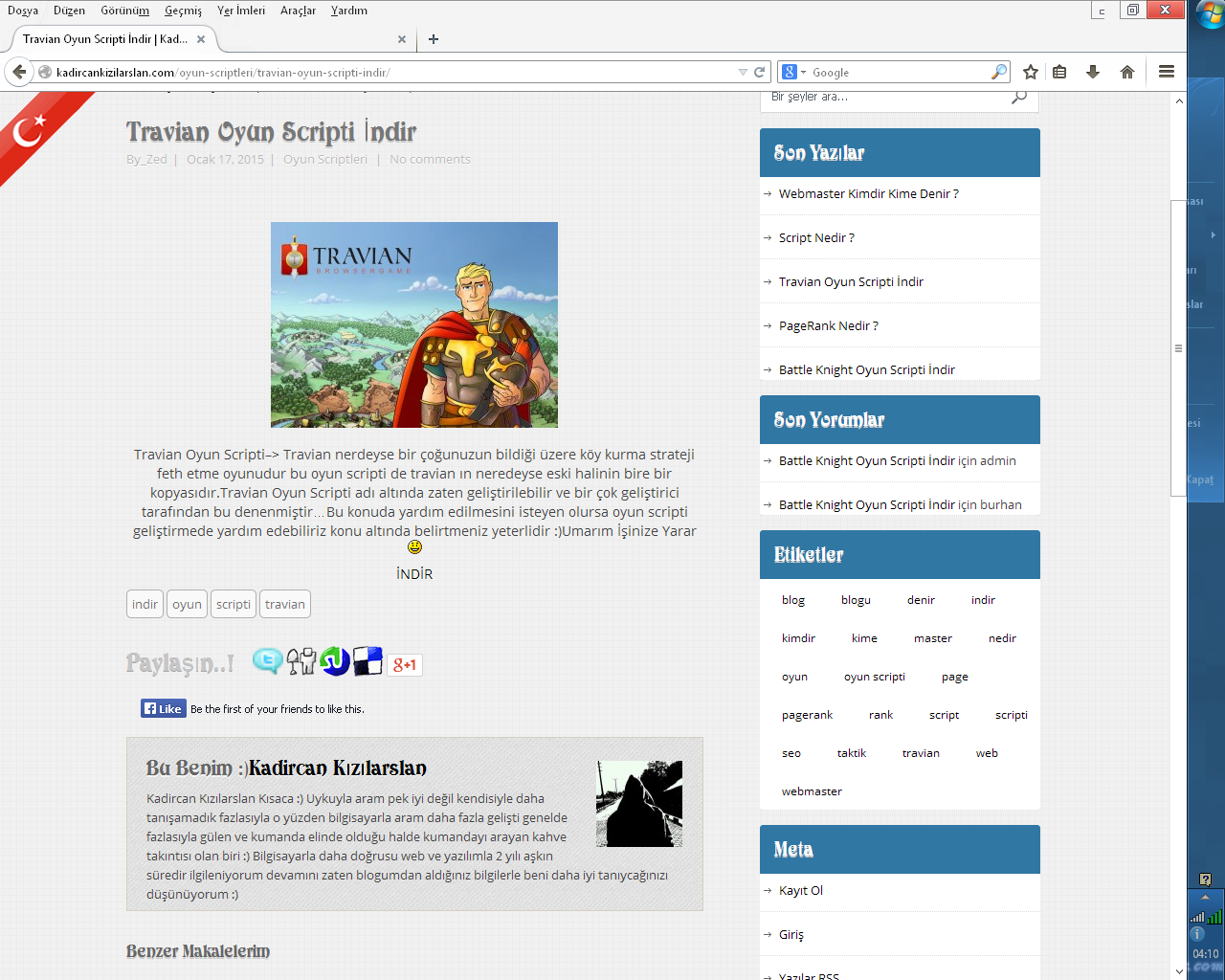Click the 'Oyun Scriptleri' category link
1225x980 pixels.
325,159
